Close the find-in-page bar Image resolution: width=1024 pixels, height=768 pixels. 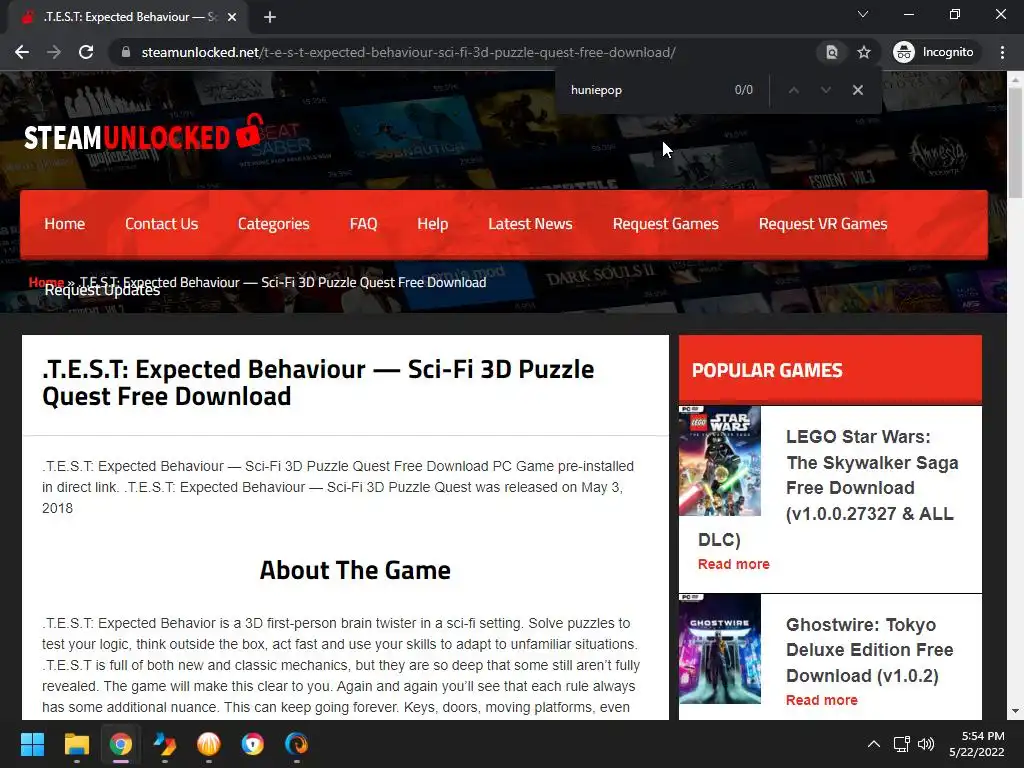857,90
